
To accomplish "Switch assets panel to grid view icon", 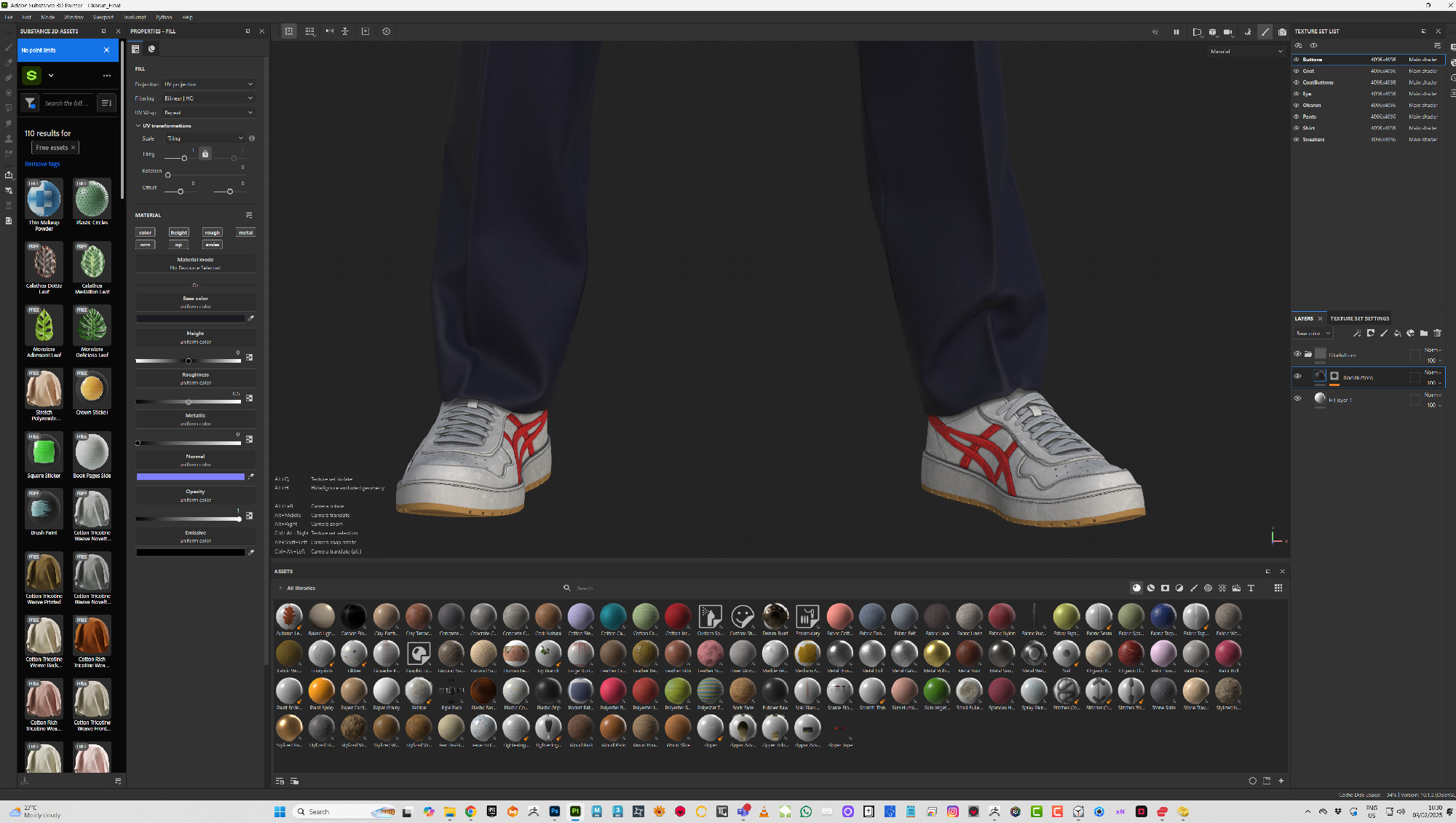I will (1278, 588).
